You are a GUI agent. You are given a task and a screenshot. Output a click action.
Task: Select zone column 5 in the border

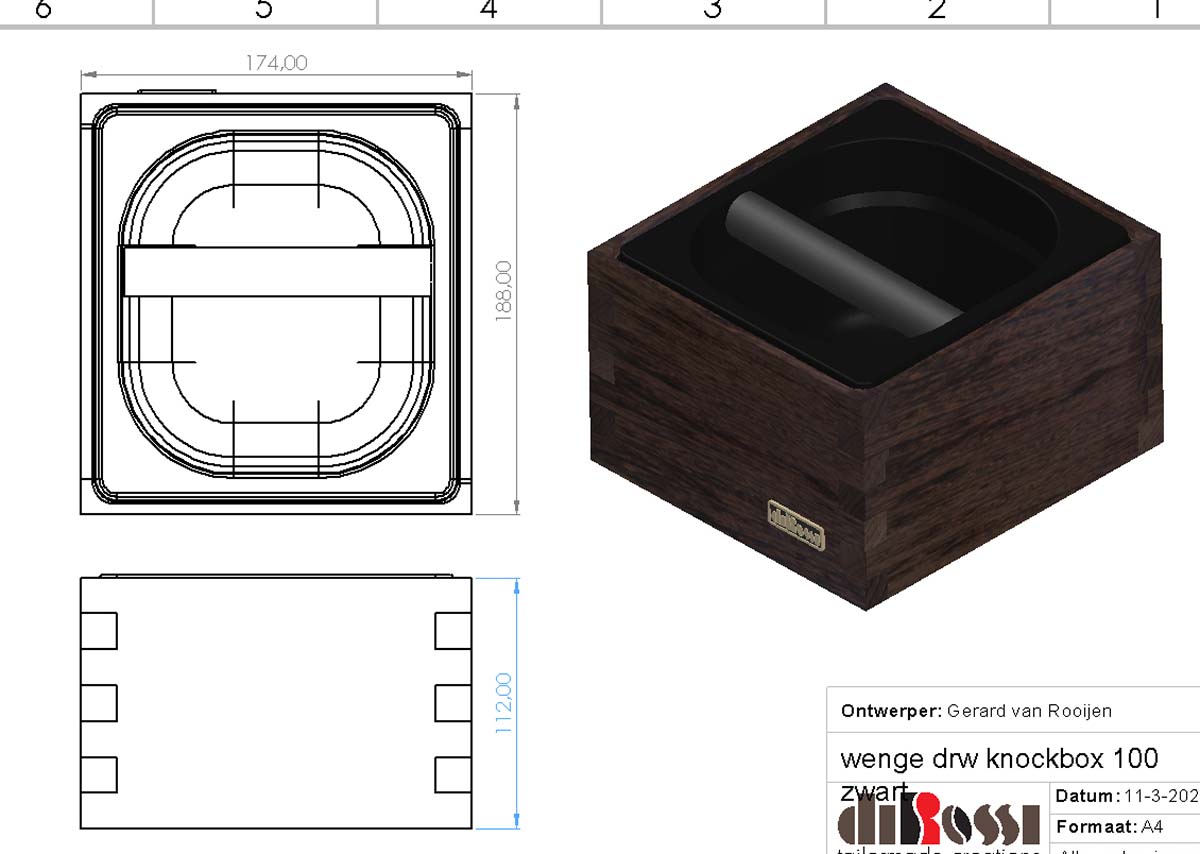264,11
